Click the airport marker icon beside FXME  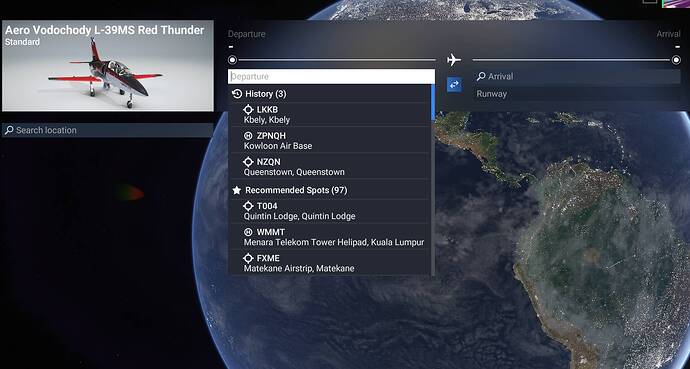[248, 258]
